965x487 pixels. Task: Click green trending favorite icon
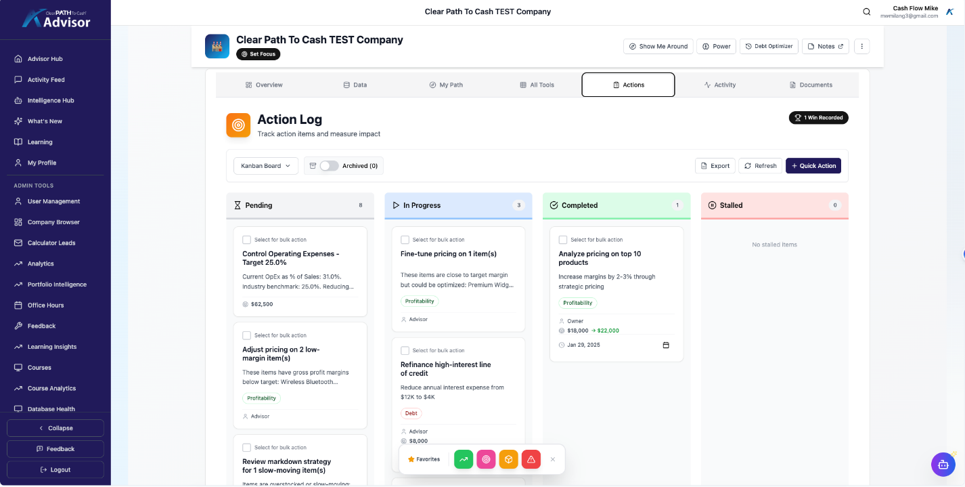click(463, 459)
